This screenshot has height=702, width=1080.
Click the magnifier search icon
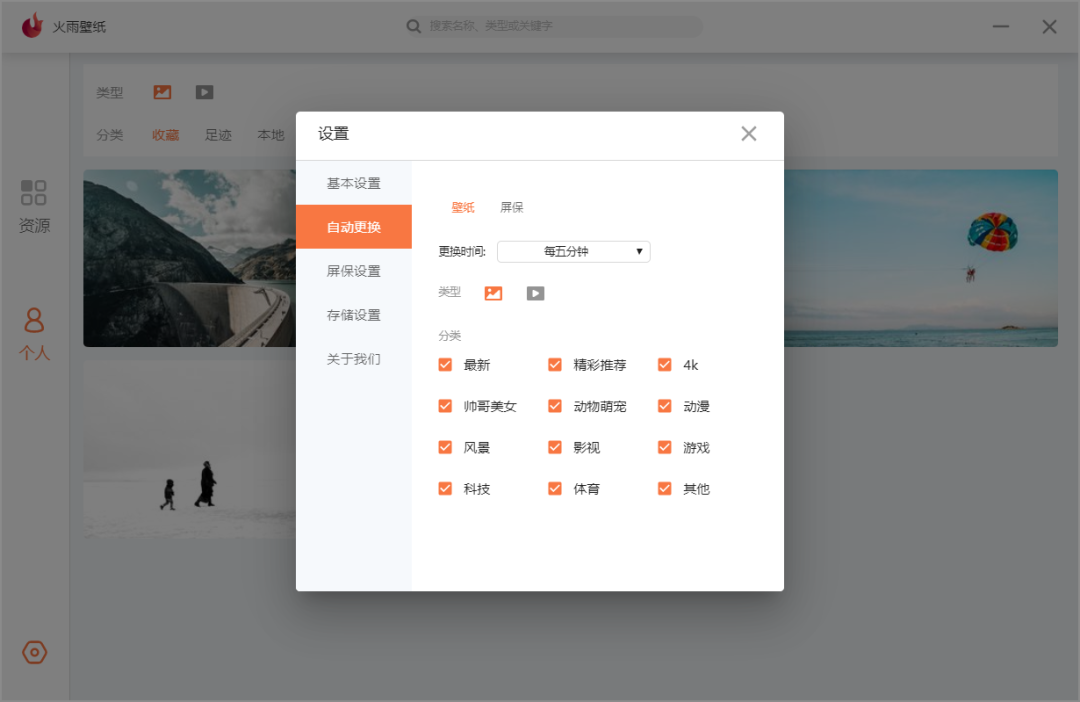[413, 26]
